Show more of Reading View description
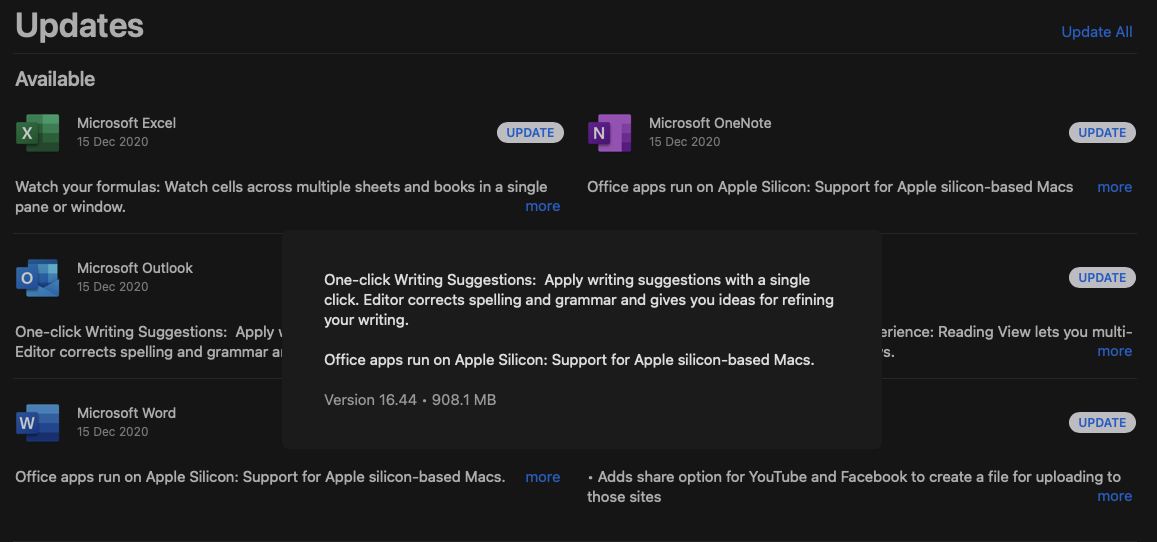The image size is (1157, 542). tap(1114, 351)
